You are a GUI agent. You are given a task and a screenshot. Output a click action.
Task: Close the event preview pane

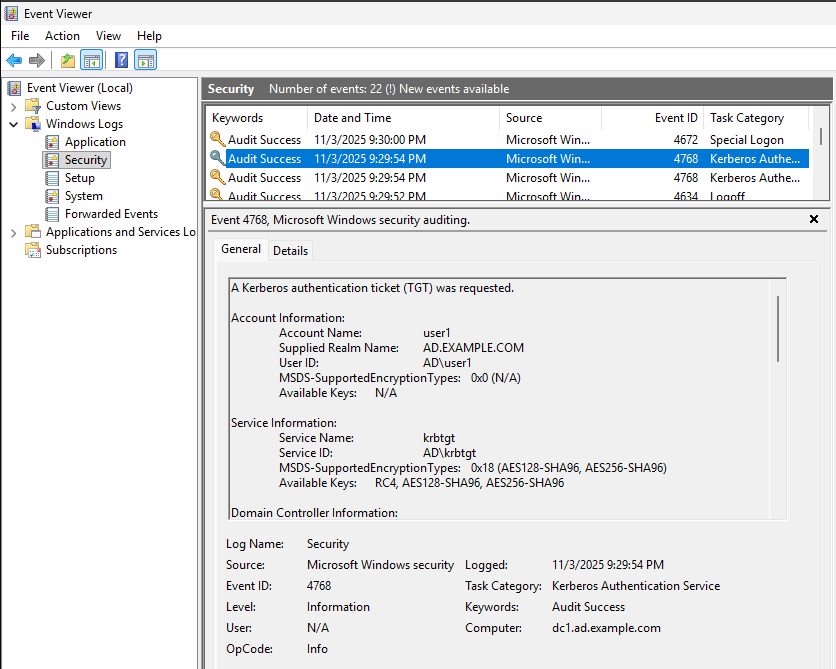(813, 219)
